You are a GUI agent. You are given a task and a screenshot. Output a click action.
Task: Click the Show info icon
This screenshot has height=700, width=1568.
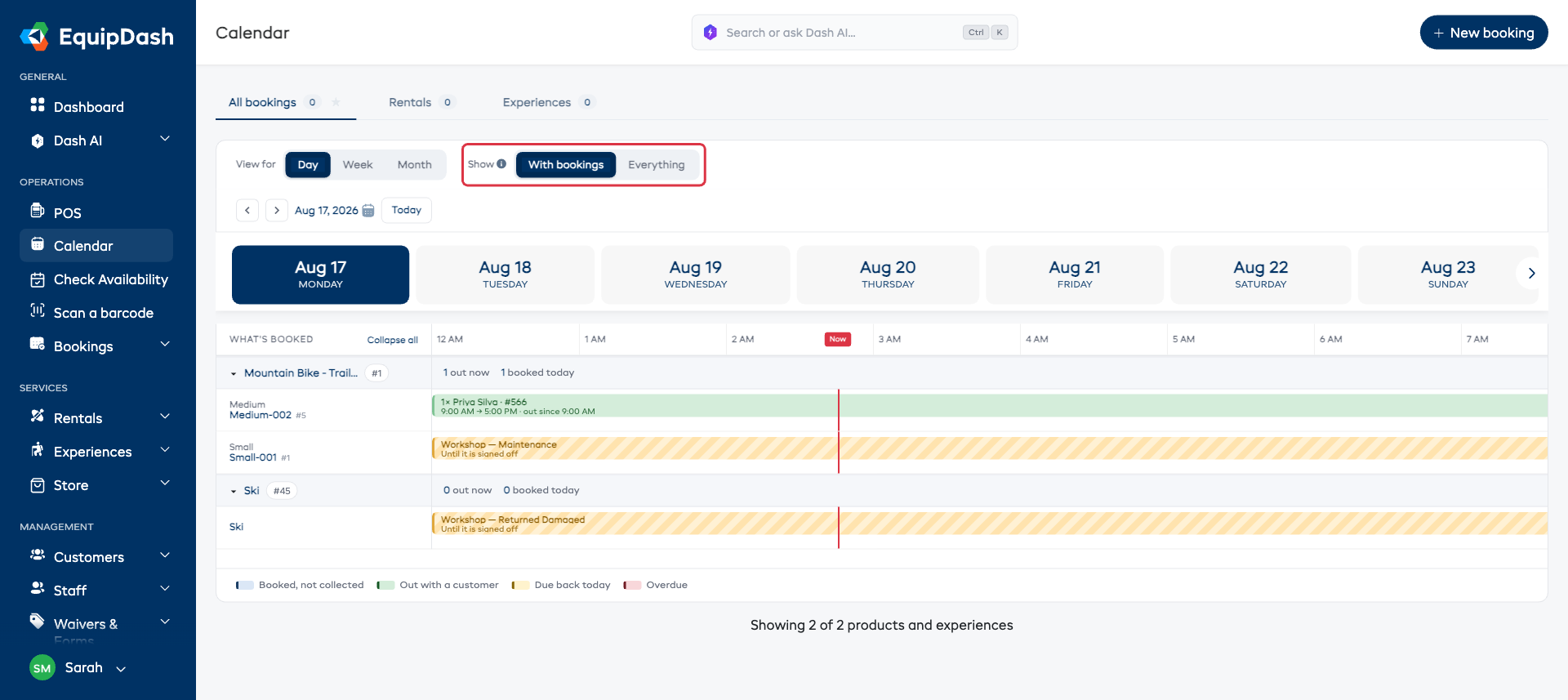[x=501, y=164]
